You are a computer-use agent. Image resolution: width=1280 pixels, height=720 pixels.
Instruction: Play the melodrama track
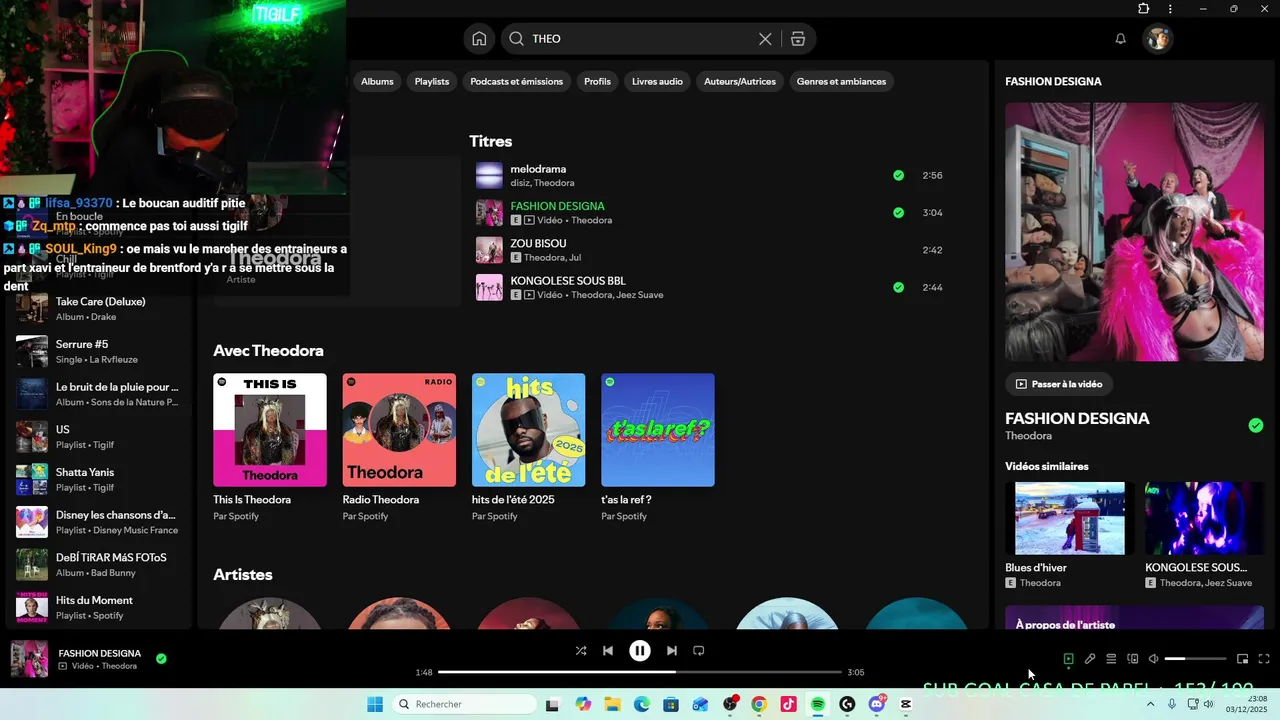[489, 175]
